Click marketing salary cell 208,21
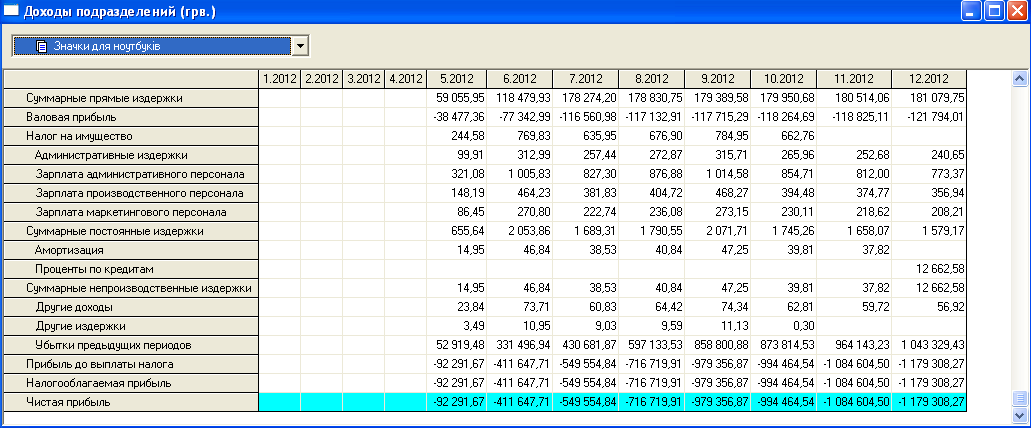This screenshot has width=1031, height=428. point(929,212)
